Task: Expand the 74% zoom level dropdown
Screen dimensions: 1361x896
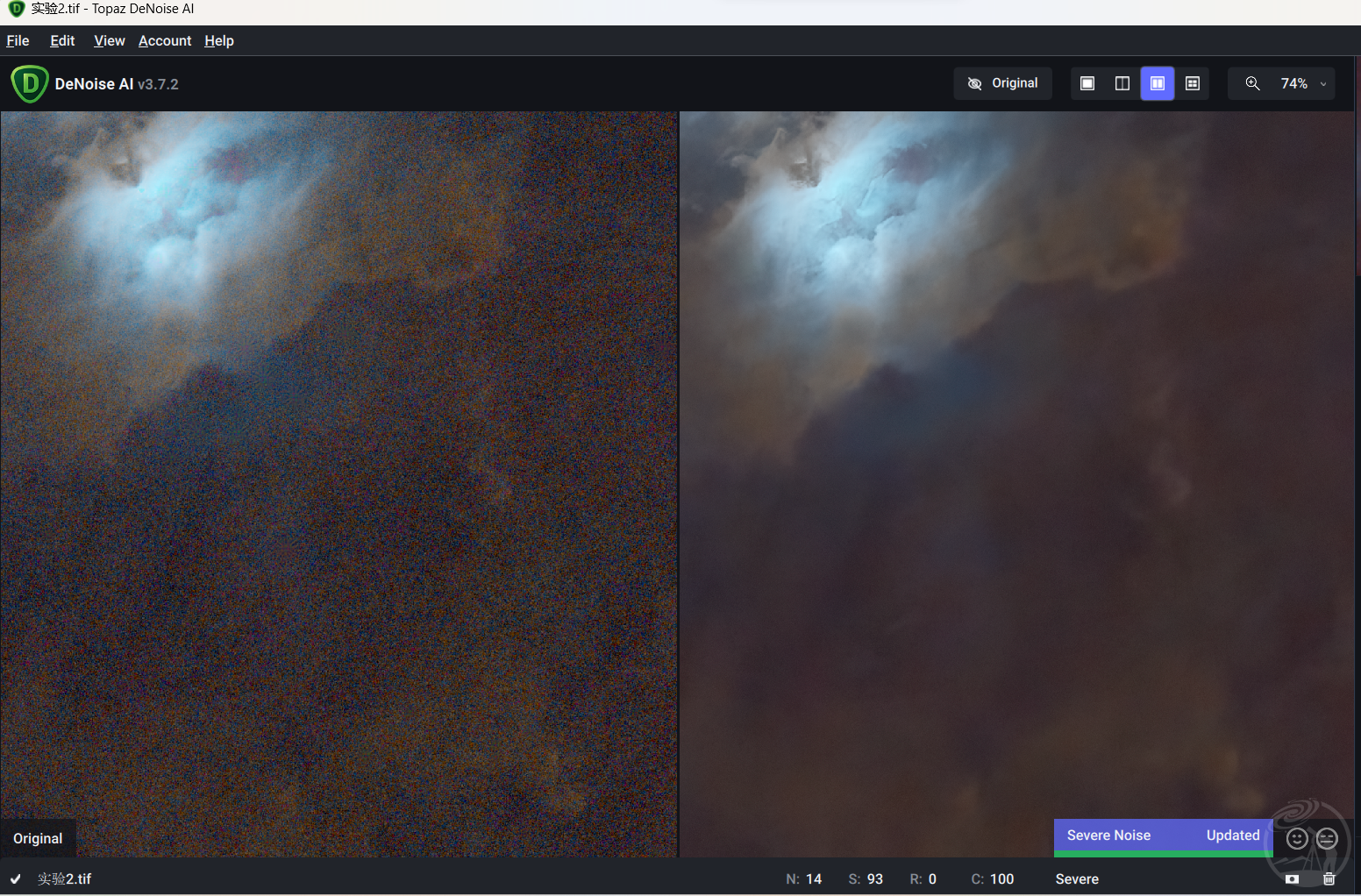Action: (1323, 84)
